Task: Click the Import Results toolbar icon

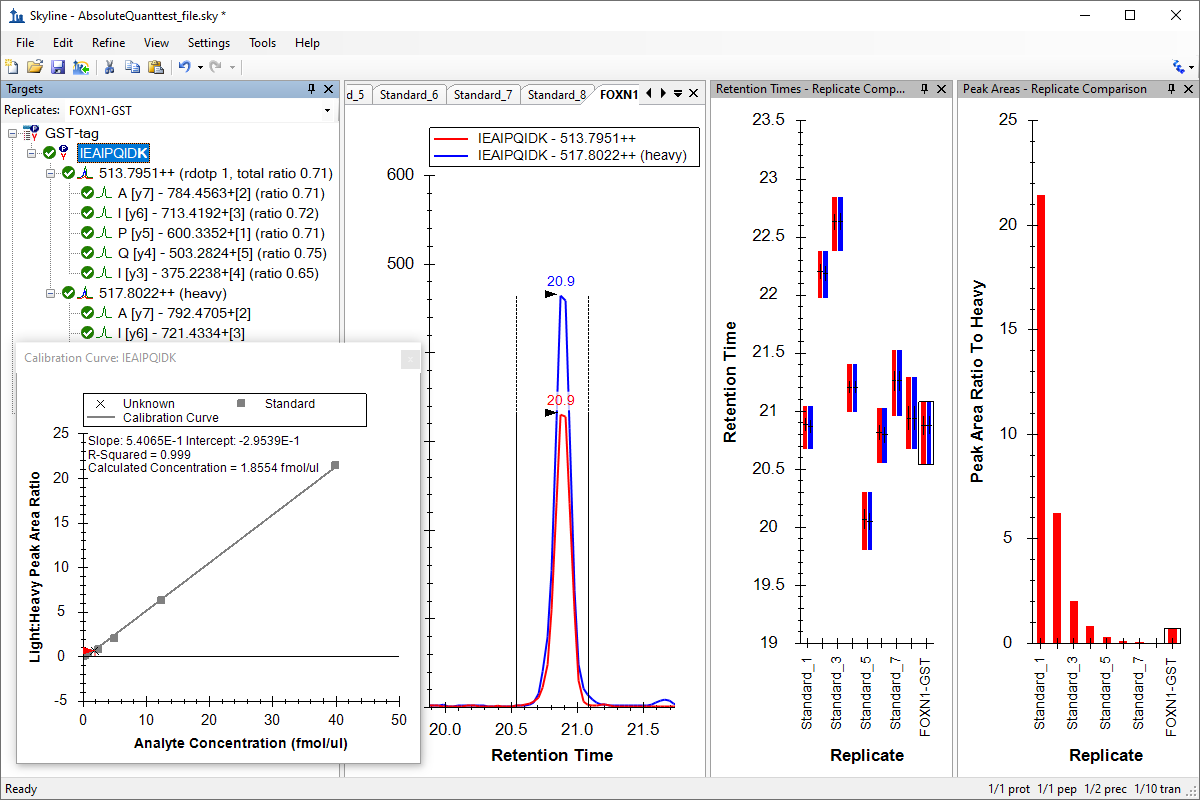Action: pos(81,67)
